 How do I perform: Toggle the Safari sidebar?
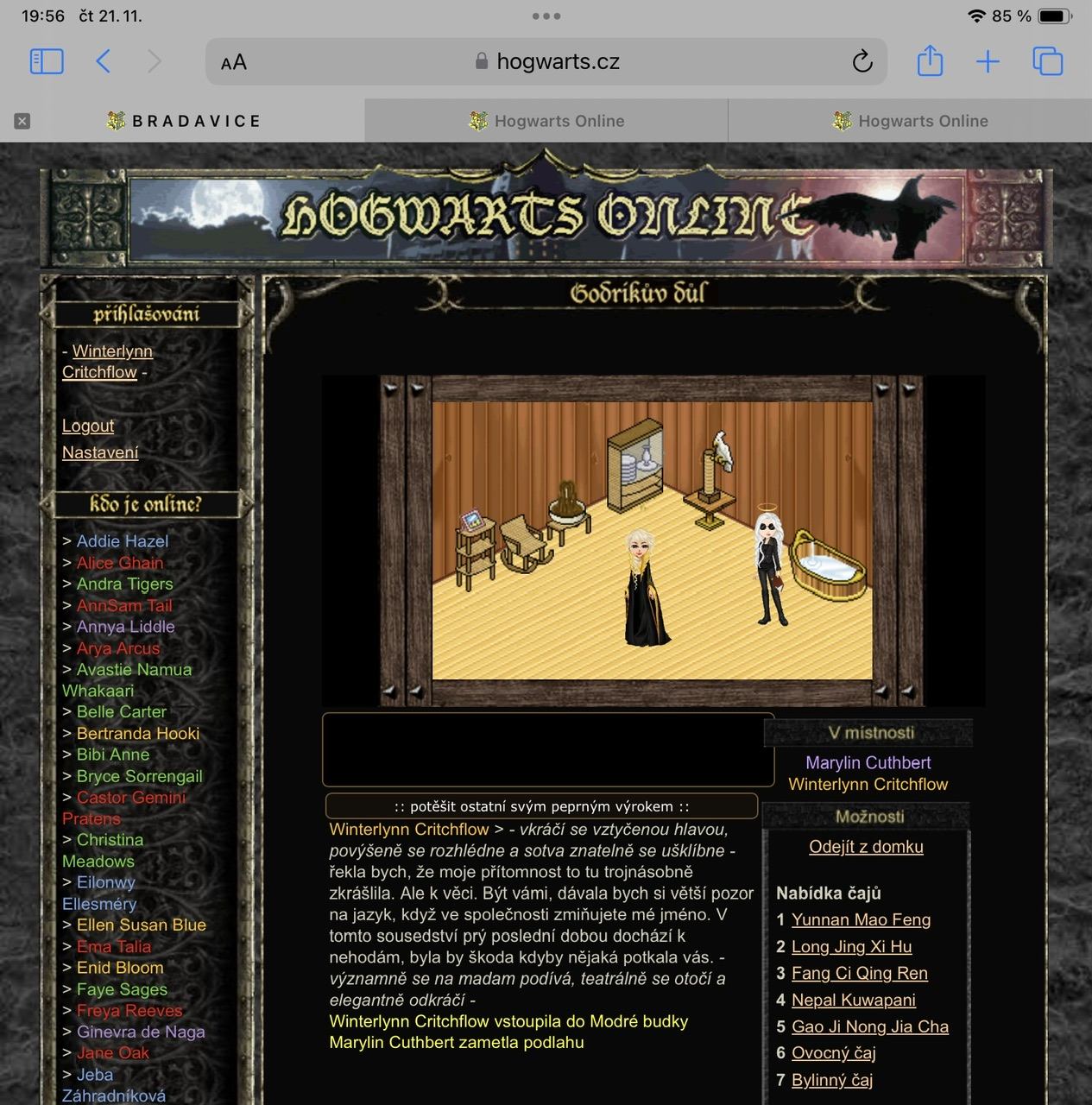47,61
